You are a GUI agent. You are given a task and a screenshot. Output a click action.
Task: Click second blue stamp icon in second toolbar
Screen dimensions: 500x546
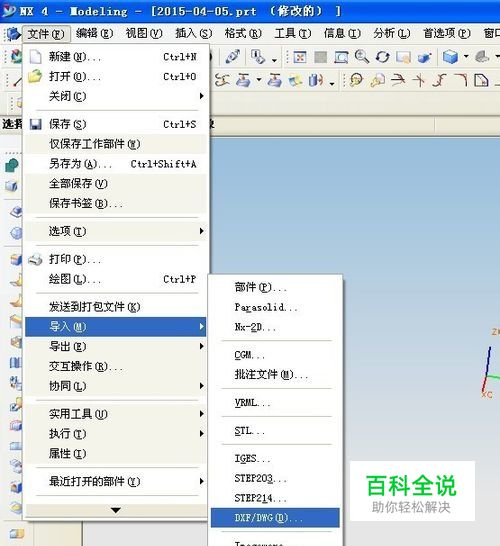click(275, 80)
